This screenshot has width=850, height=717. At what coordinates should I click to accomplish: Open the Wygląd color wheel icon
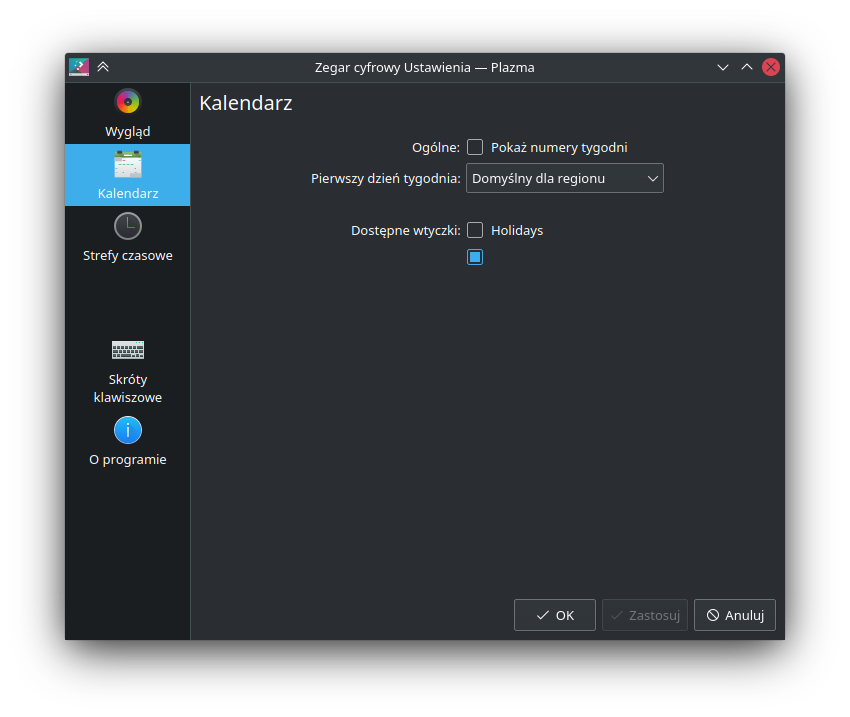coord(128,101)
